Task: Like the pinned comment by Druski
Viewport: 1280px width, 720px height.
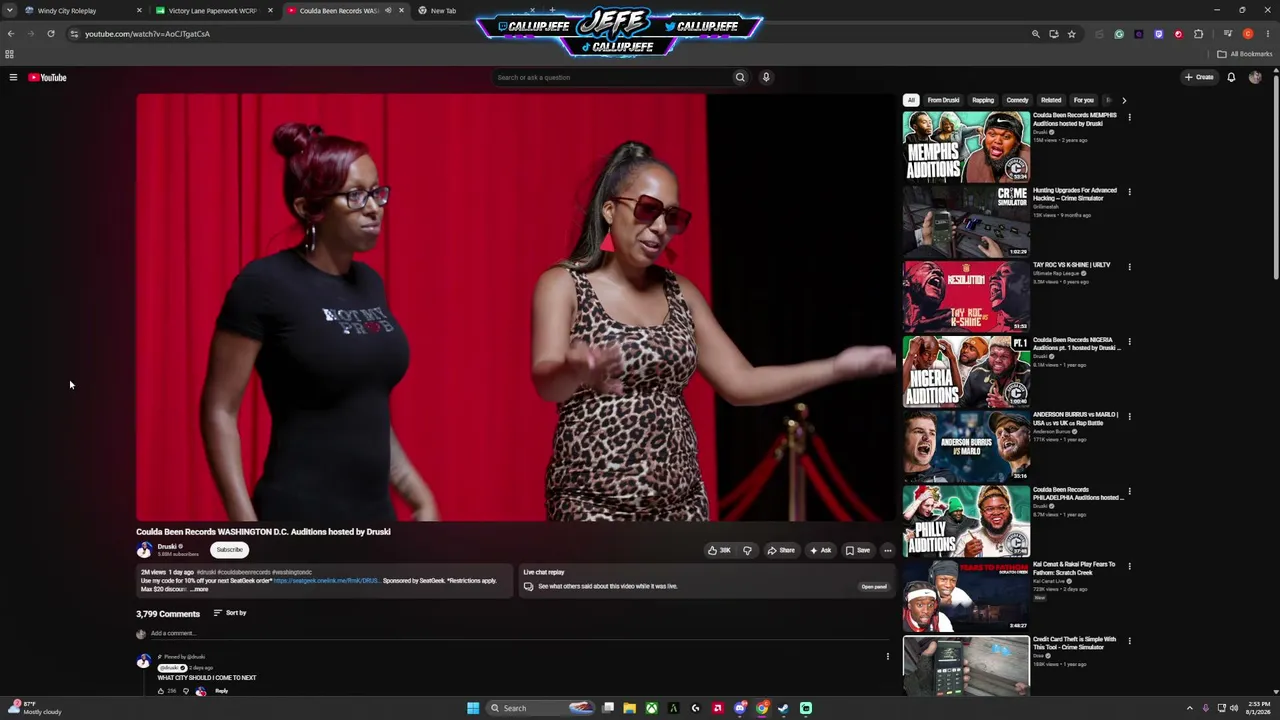Action: pyautogui.click(x=161, y=691)
